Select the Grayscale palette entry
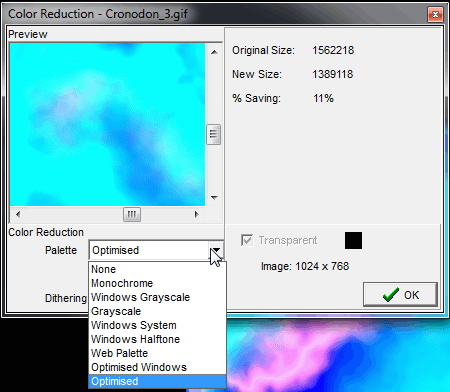The height and width of the screenshot is (392, 450). click(157, 311)
